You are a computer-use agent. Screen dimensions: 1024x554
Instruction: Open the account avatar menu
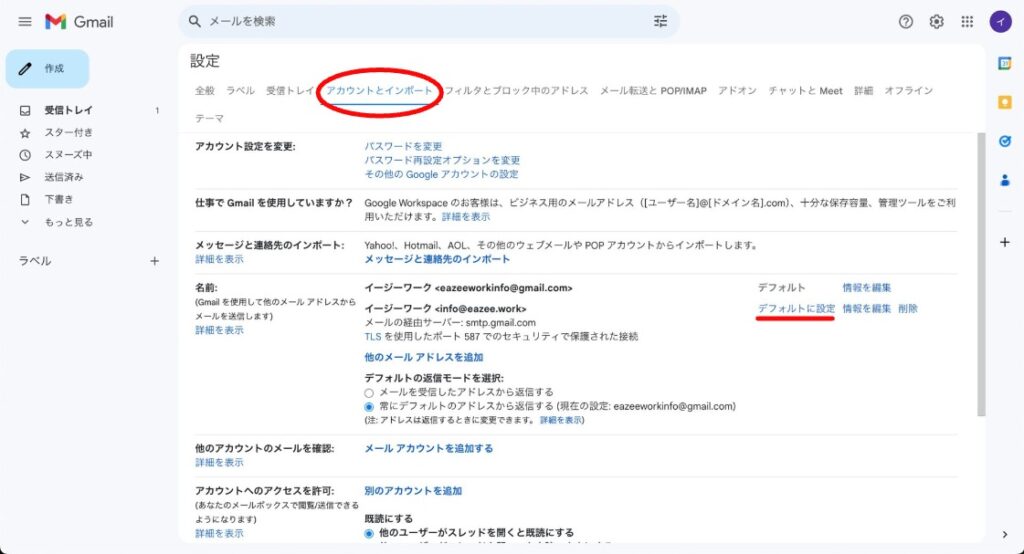click(1000, 22)
